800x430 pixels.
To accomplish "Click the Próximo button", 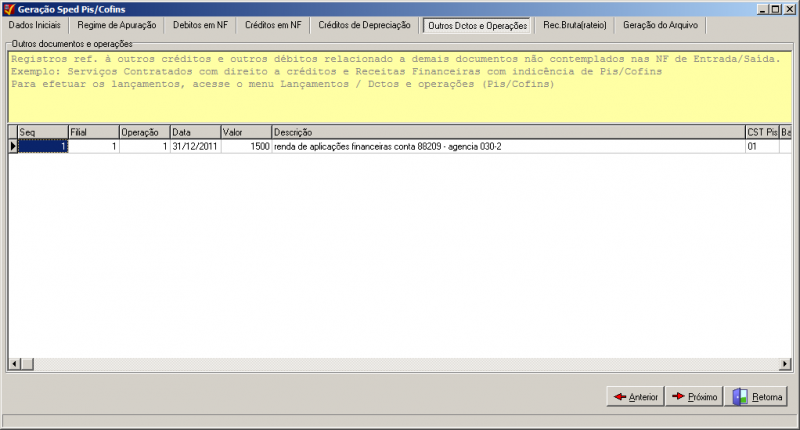I will 694,396.
